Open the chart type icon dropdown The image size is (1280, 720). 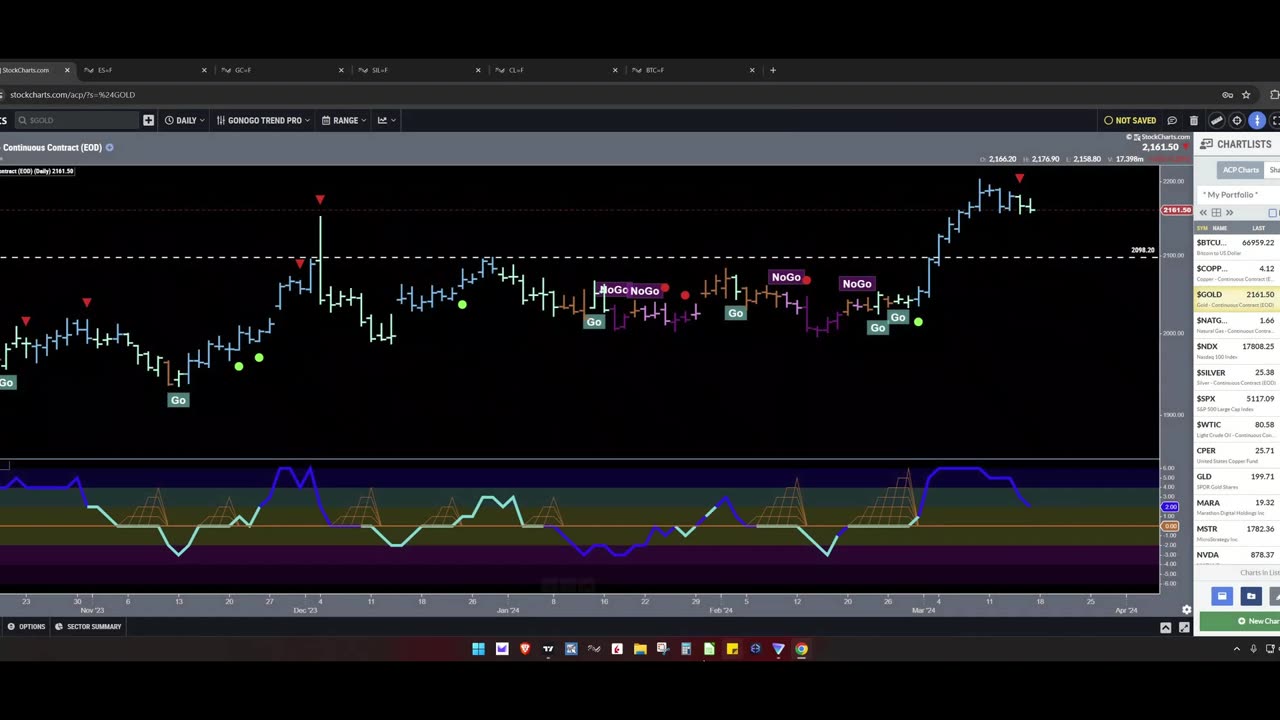pyautogui.click(x=386, y=120)
